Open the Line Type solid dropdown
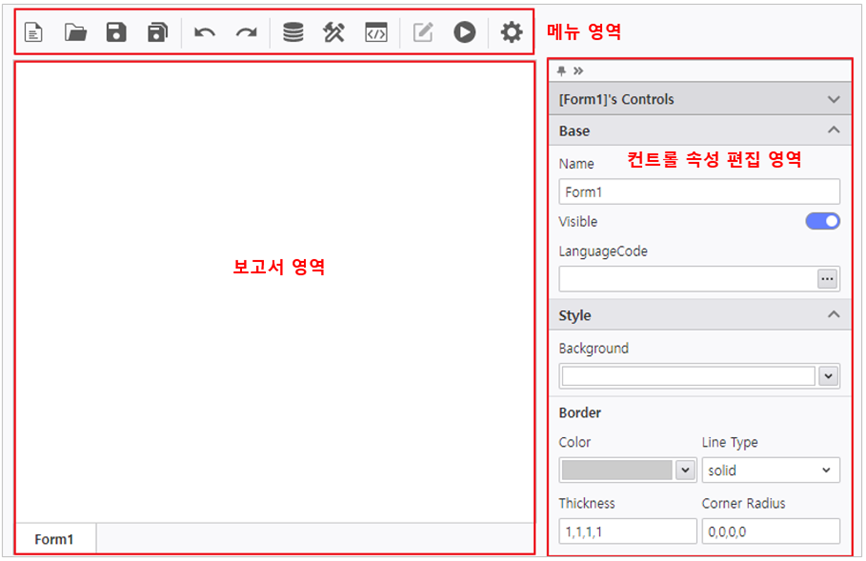The height and width of the screenshot is (561, 866). click(x=770, y=470)
